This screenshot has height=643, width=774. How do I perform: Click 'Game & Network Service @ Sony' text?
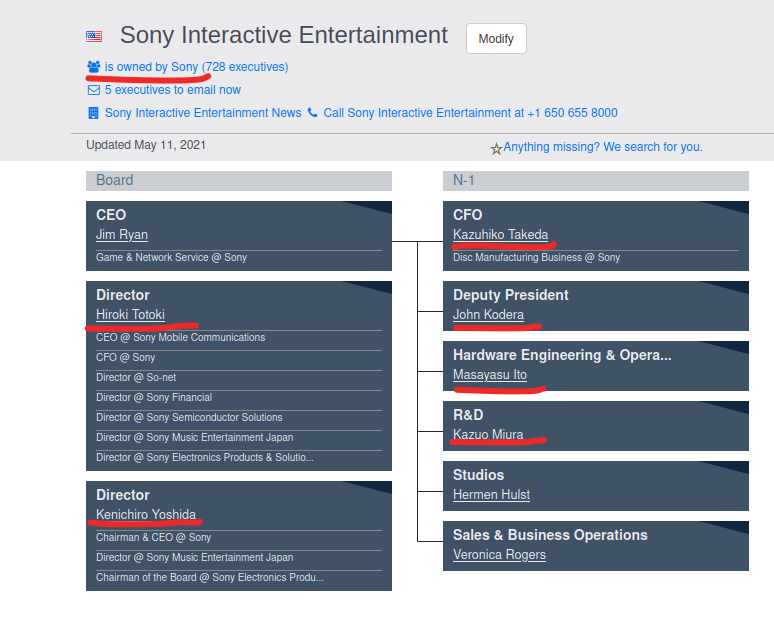click(x=171, y=257)
